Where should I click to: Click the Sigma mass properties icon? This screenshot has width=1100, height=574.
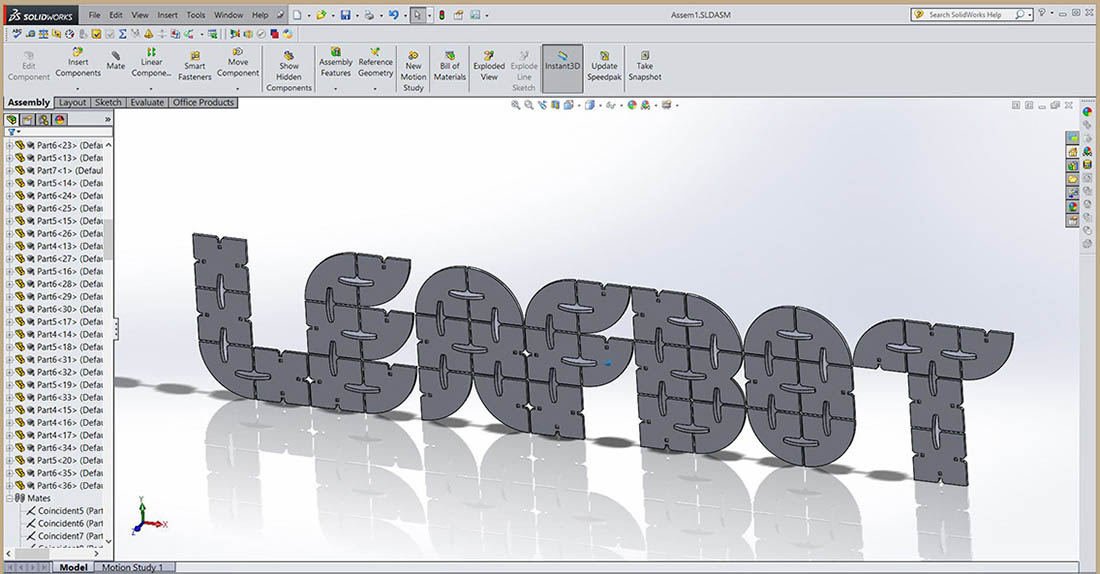pyautogui.click(x=123, y=34)
